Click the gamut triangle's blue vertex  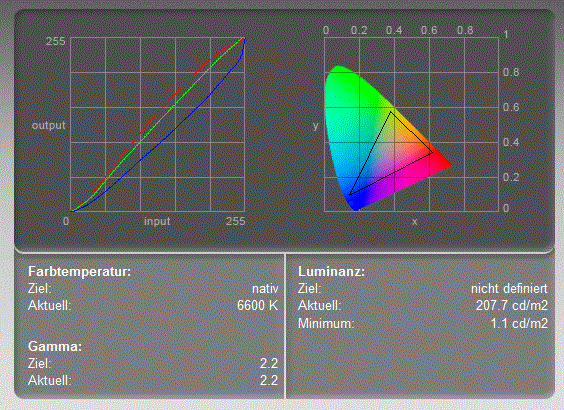350,195
